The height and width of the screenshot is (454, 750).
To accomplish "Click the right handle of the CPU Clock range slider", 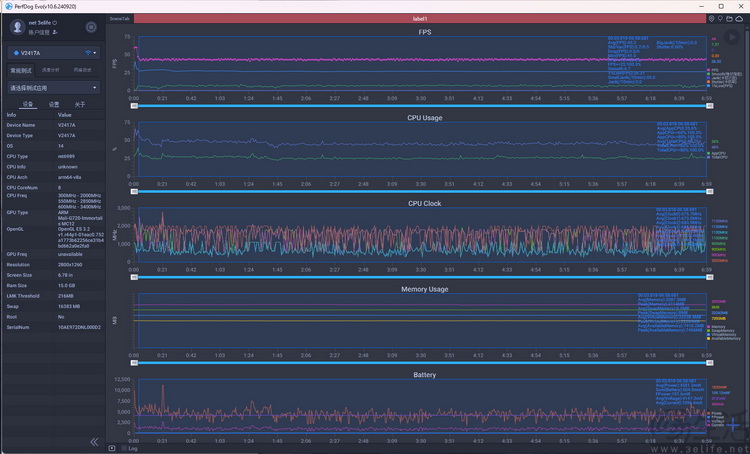I will click(710, 277).
